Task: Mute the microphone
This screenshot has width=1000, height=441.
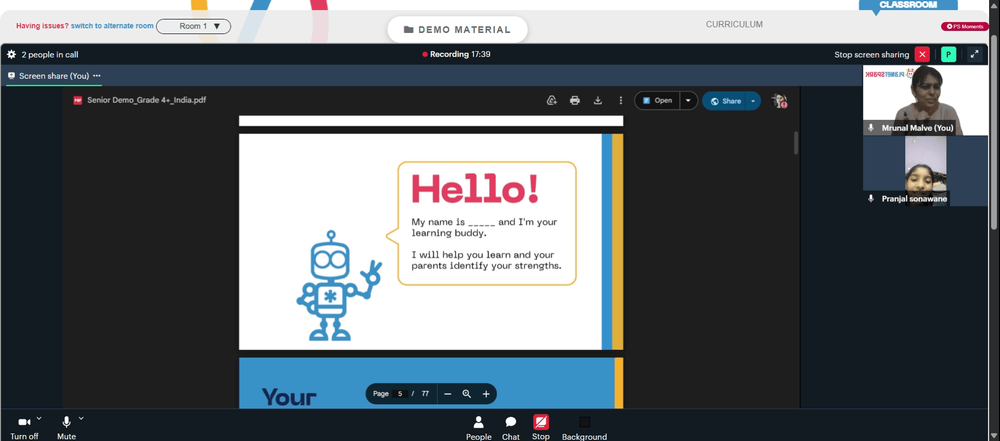Action: [66, 427]
